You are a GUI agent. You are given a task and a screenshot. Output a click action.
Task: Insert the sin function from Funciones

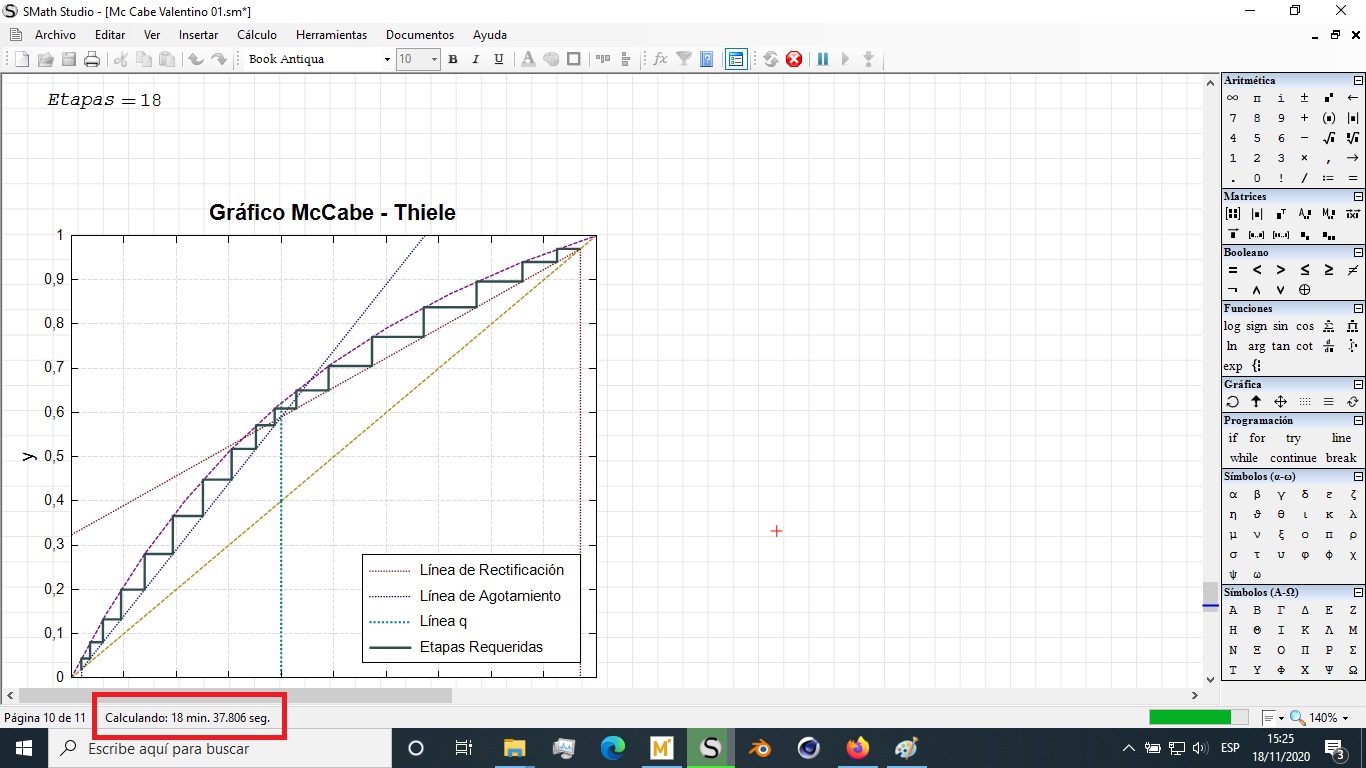click(x=1281, y=326)
